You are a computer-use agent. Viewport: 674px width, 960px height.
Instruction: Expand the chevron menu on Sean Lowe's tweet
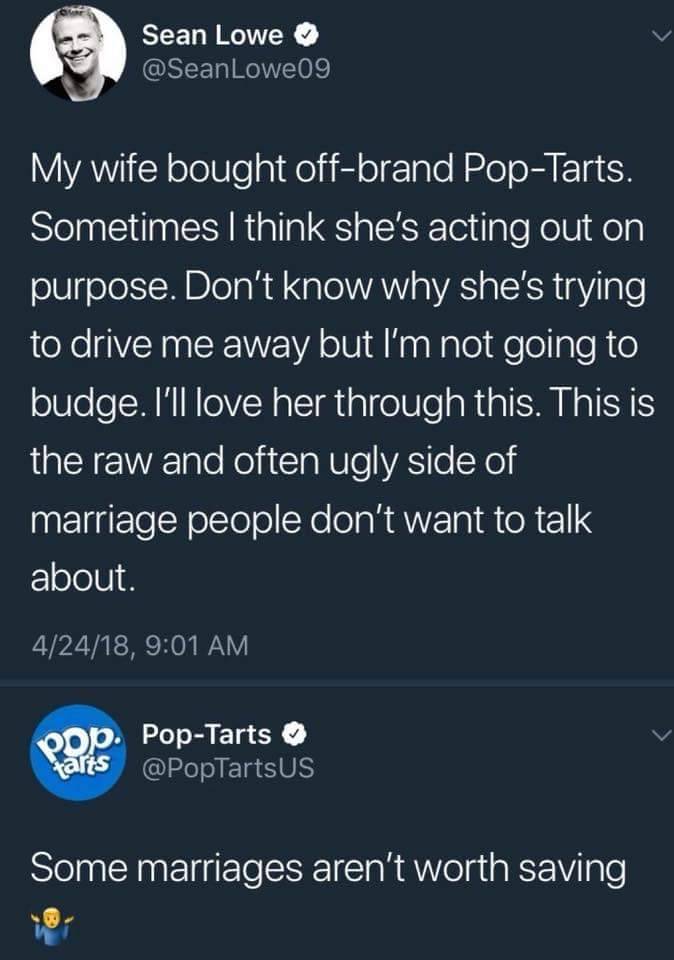click(654, 36)
